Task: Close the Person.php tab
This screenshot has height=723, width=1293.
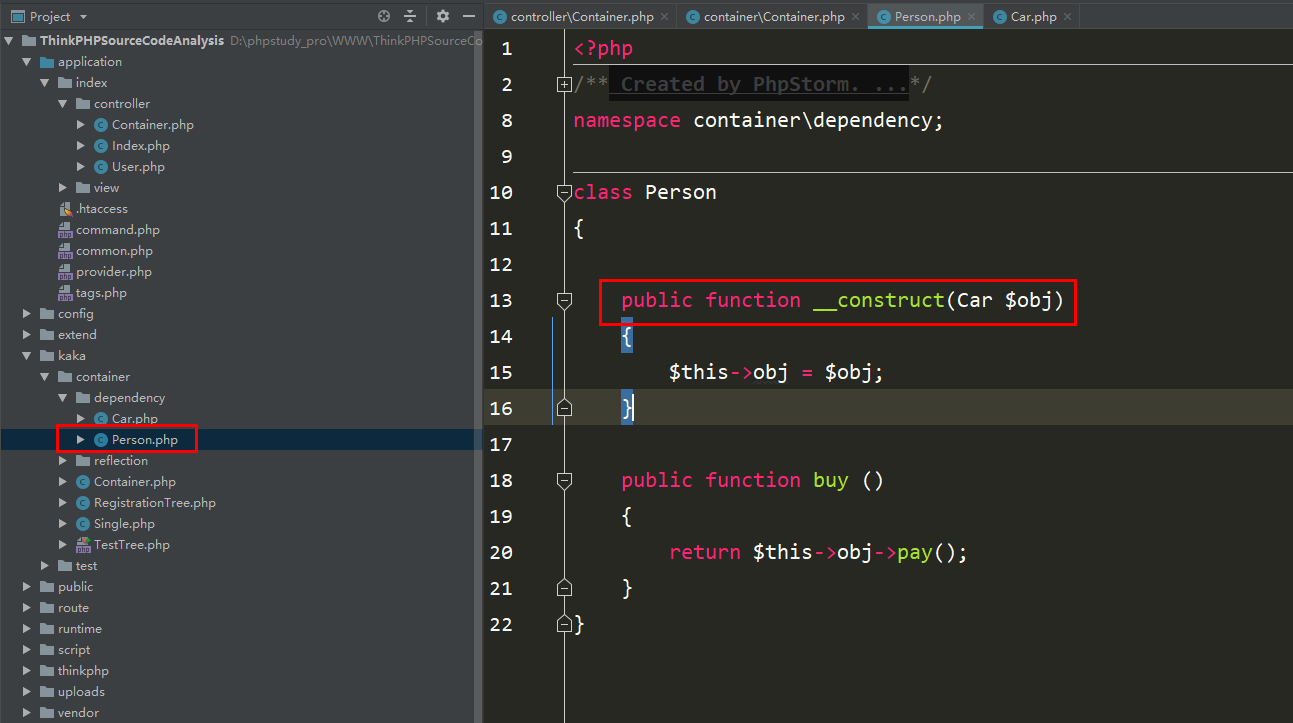Action: [x=972, y=17]
